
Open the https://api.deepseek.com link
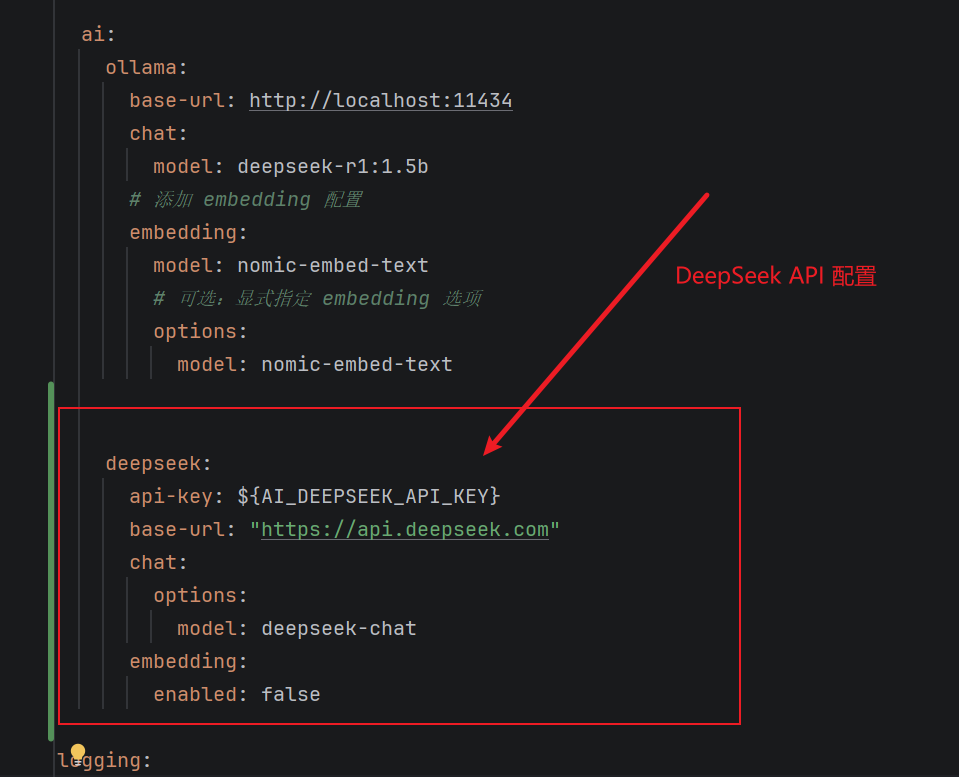coord(405,529)
